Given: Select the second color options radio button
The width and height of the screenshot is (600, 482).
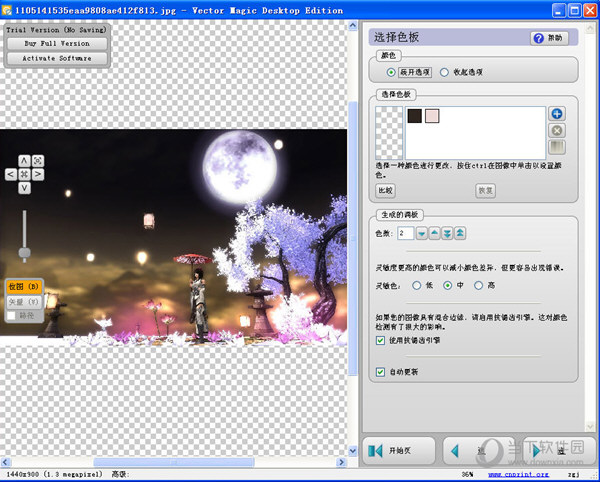Looking at the screenshot, I should pyautogui.click(x=444, y=72).
